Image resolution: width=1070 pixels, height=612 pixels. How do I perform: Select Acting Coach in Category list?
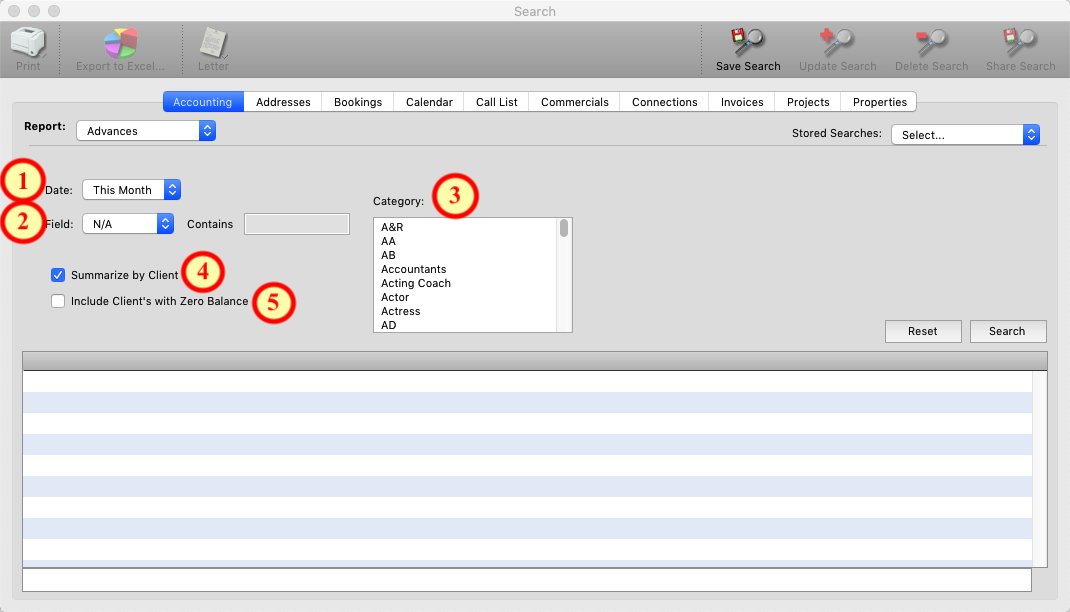click(416, 283)
